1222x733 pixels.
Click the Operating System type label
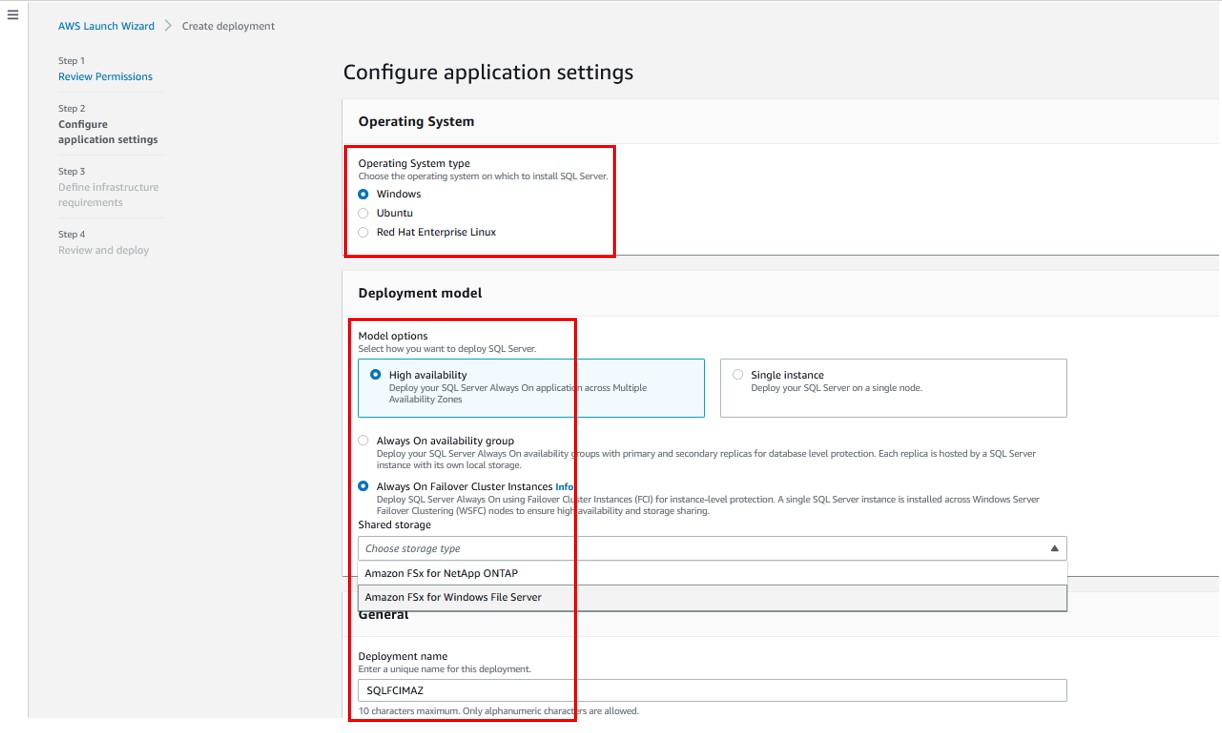coord(414,163)
